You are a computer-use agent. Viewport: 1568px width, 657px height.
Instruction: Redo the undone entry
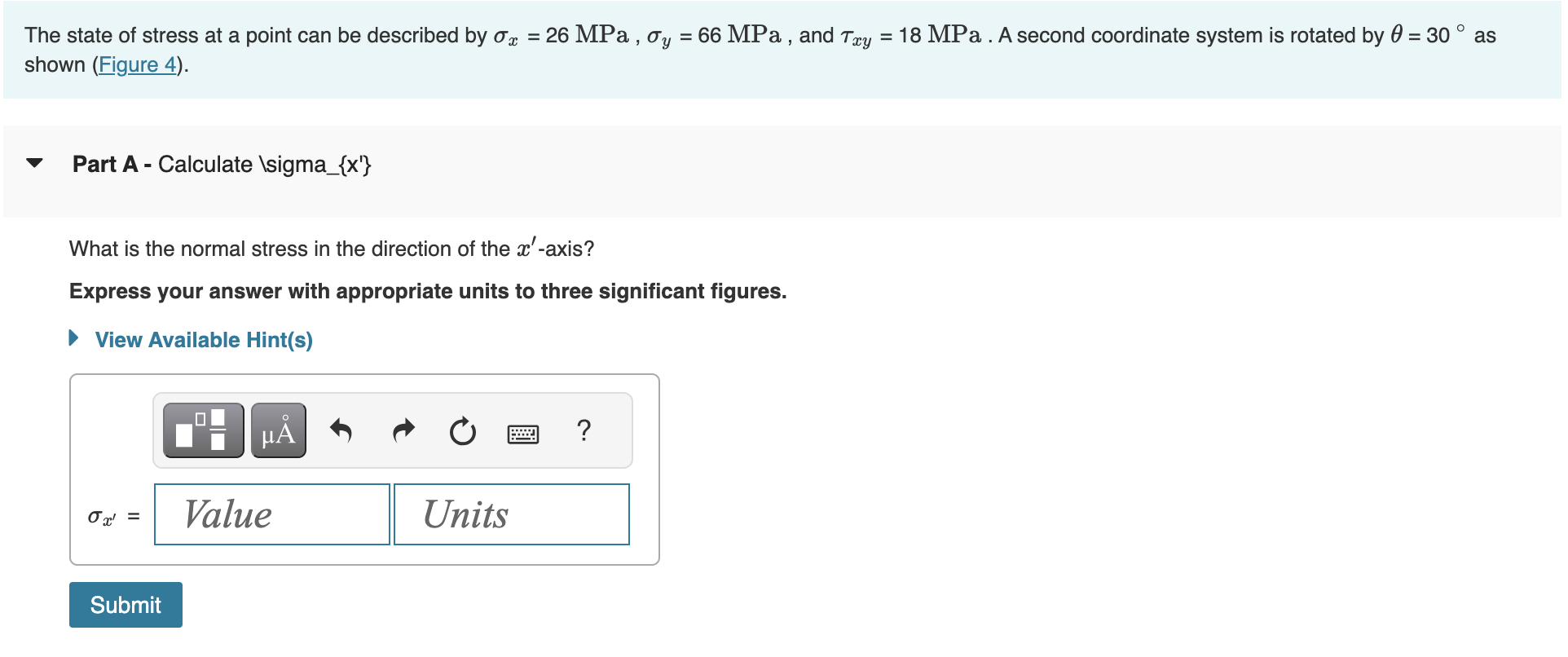coord(403,430)
